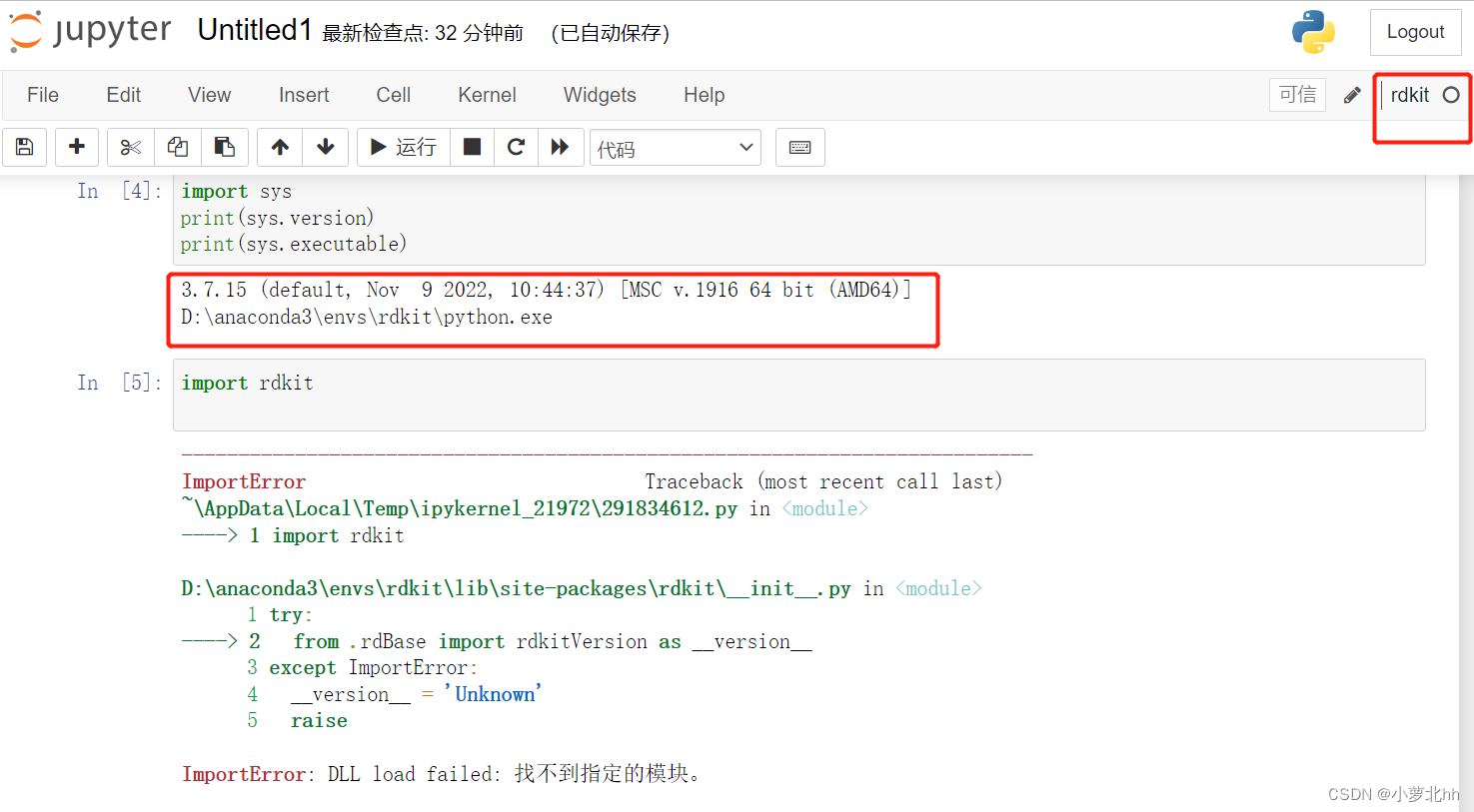Open the command palette keyboard icon
The height and width of the screenshot is (812, 1474).
click(799, 147)
